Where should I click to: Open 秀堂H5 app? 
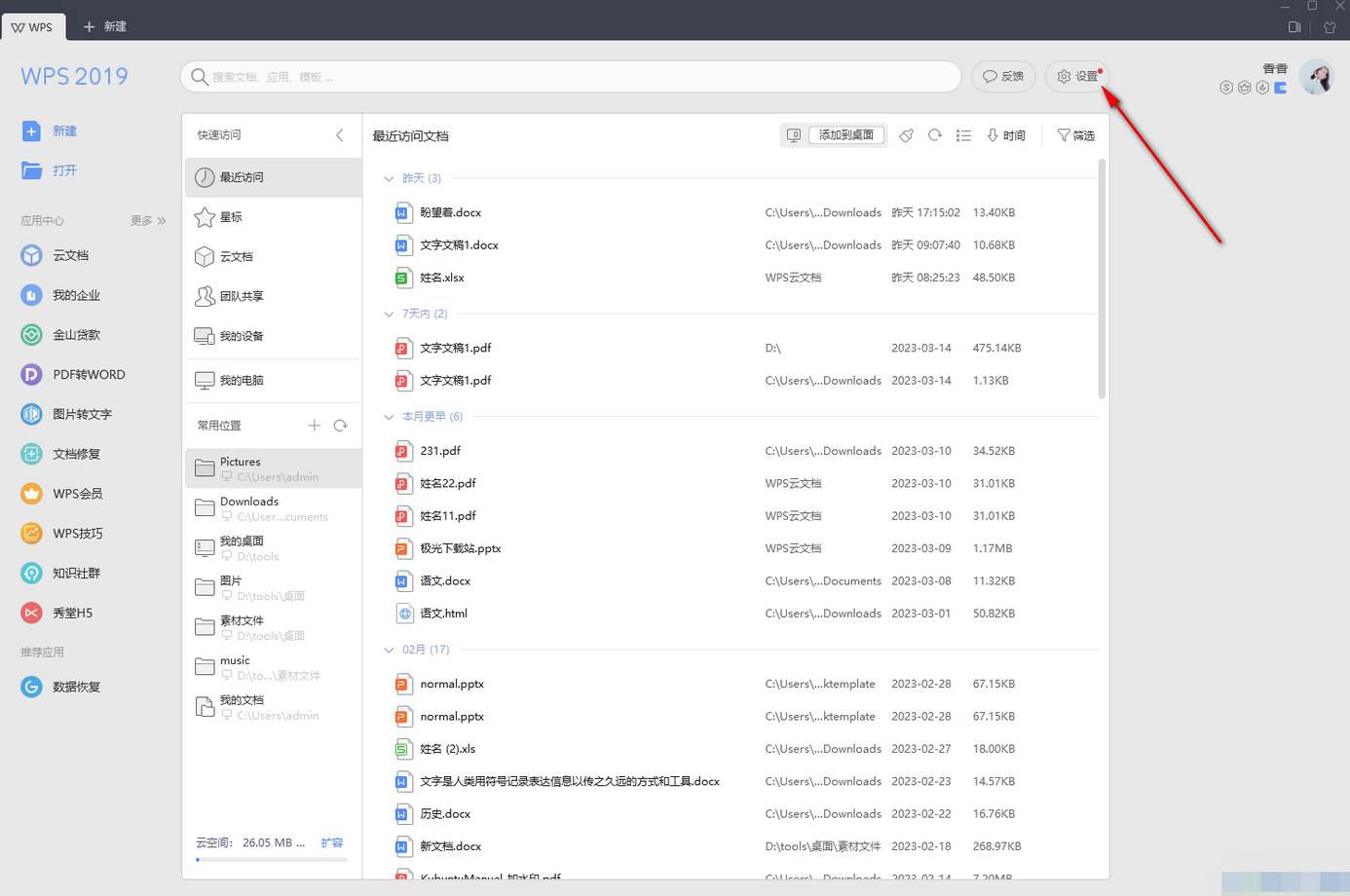[56, 613]
